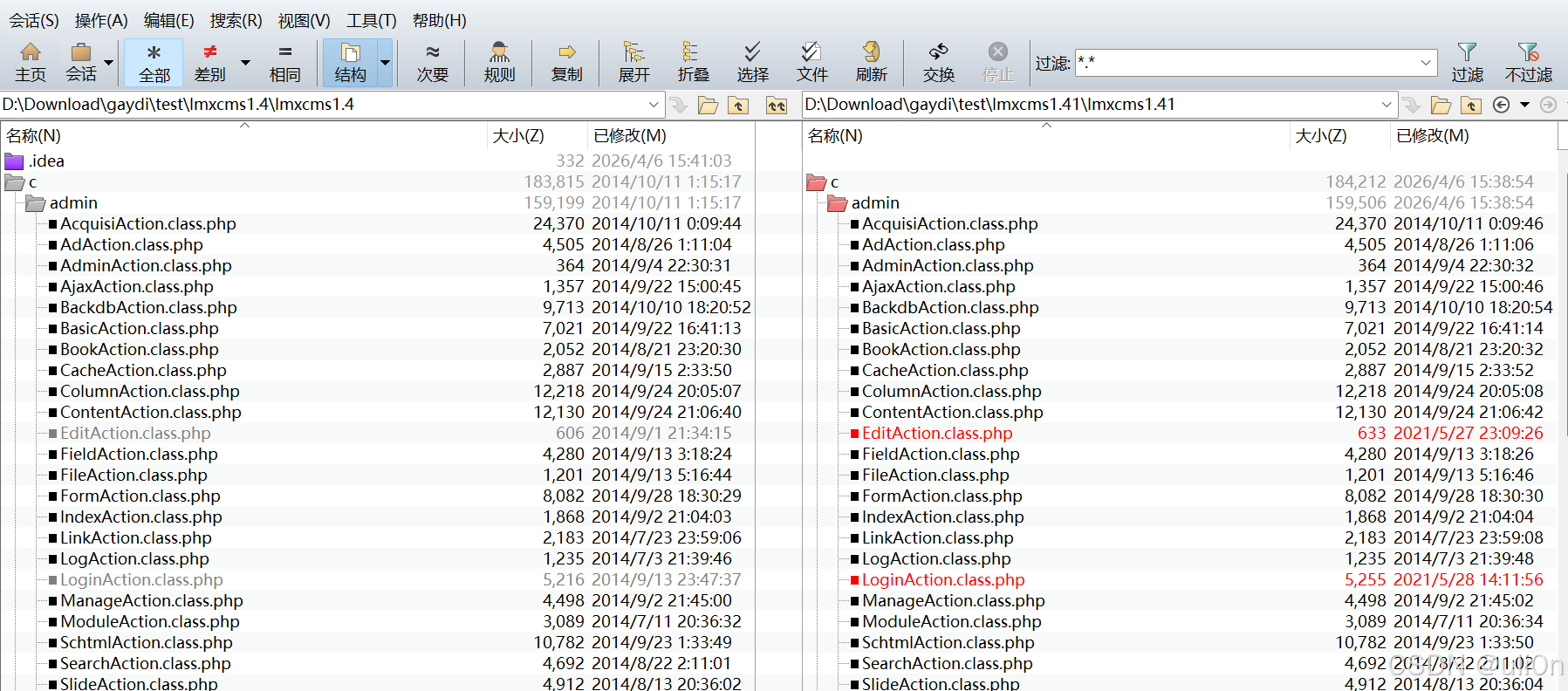Open the 会话 sessions toolbar button

point(81,63)
